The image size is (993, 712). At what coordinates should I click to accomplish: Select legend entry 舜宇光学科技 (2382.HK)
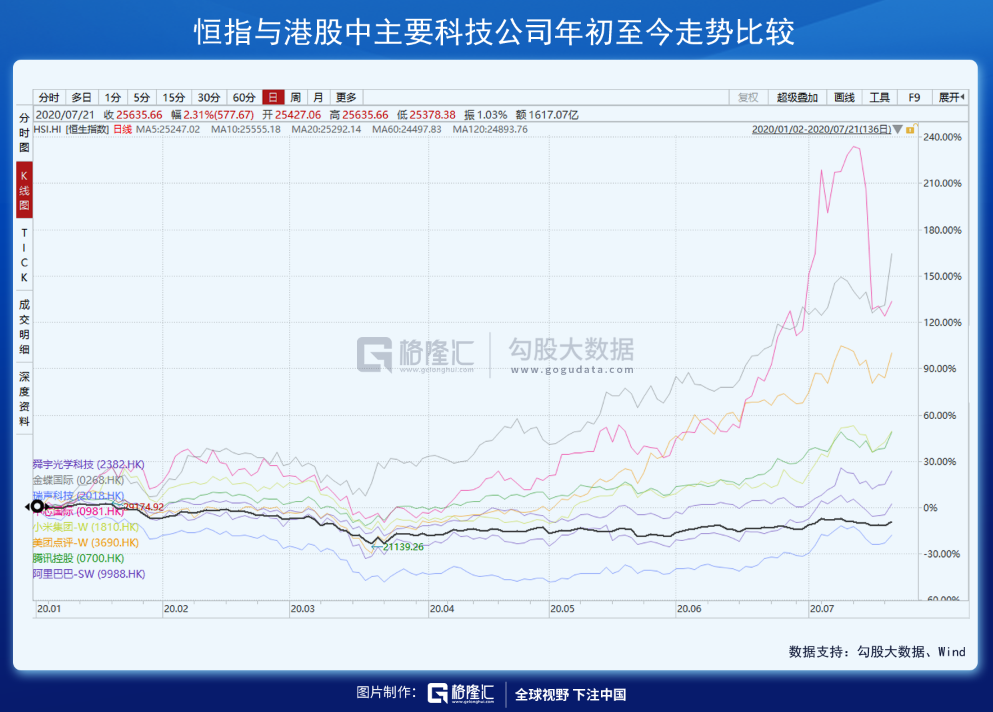coord(89,464)
